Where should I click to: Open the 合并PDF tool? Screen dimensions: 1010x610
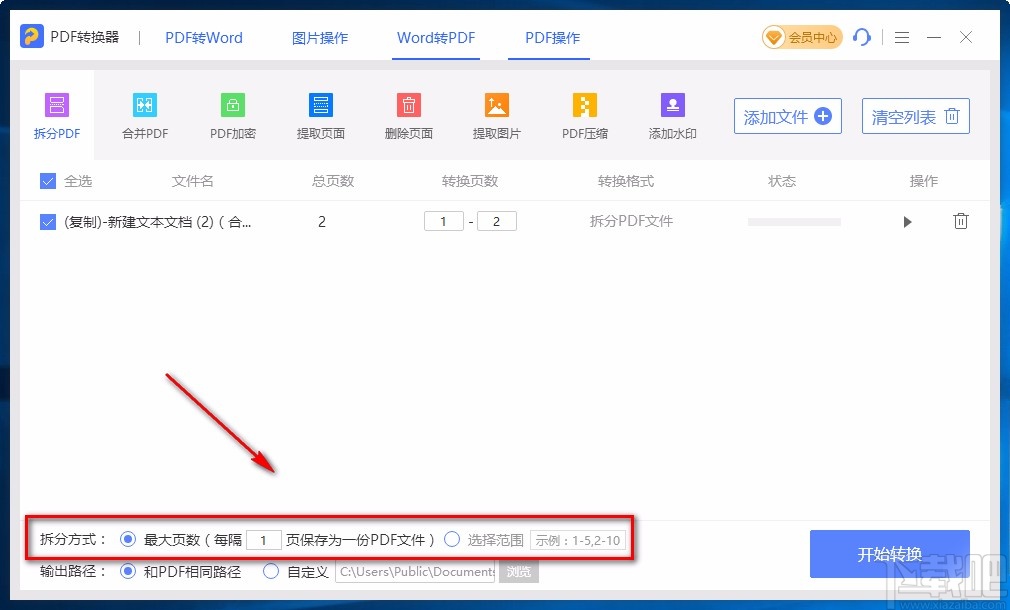click(144, 113)
